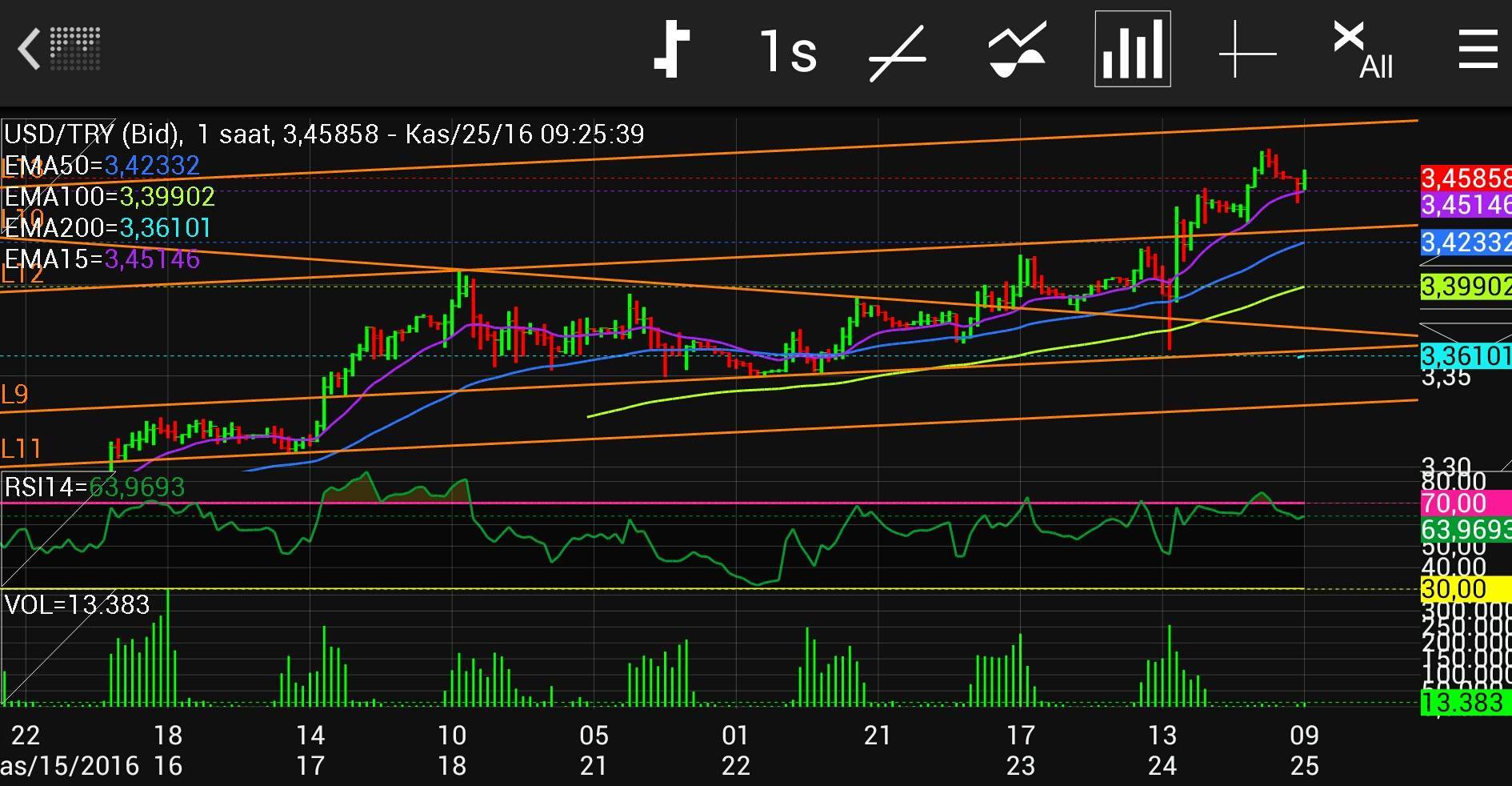
Task: Open the hamburger menu
Action: click(1478, 50)
